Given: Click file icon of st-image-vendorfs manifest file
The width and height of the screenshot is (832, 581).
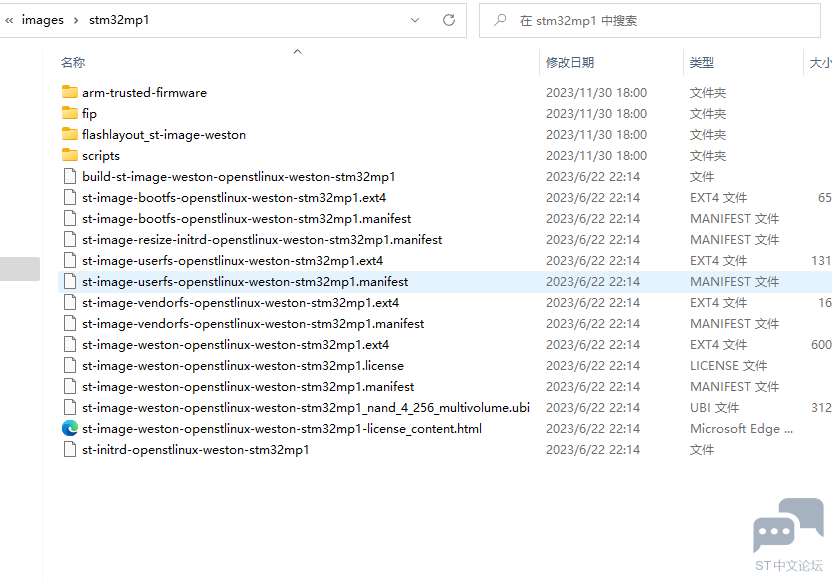Looking at the screenshot, I should coord(70,323).
